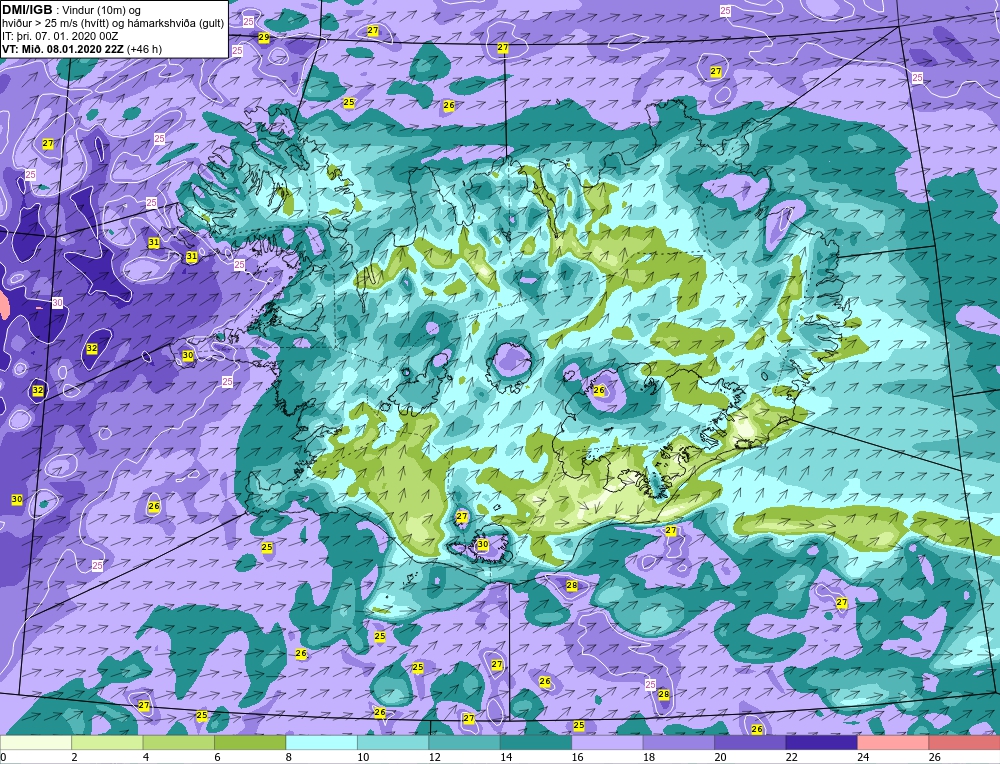This screenshot has height=764, width=1000.
Task: Click the white-boxed 30 contour label
Action: coord(57,302)
